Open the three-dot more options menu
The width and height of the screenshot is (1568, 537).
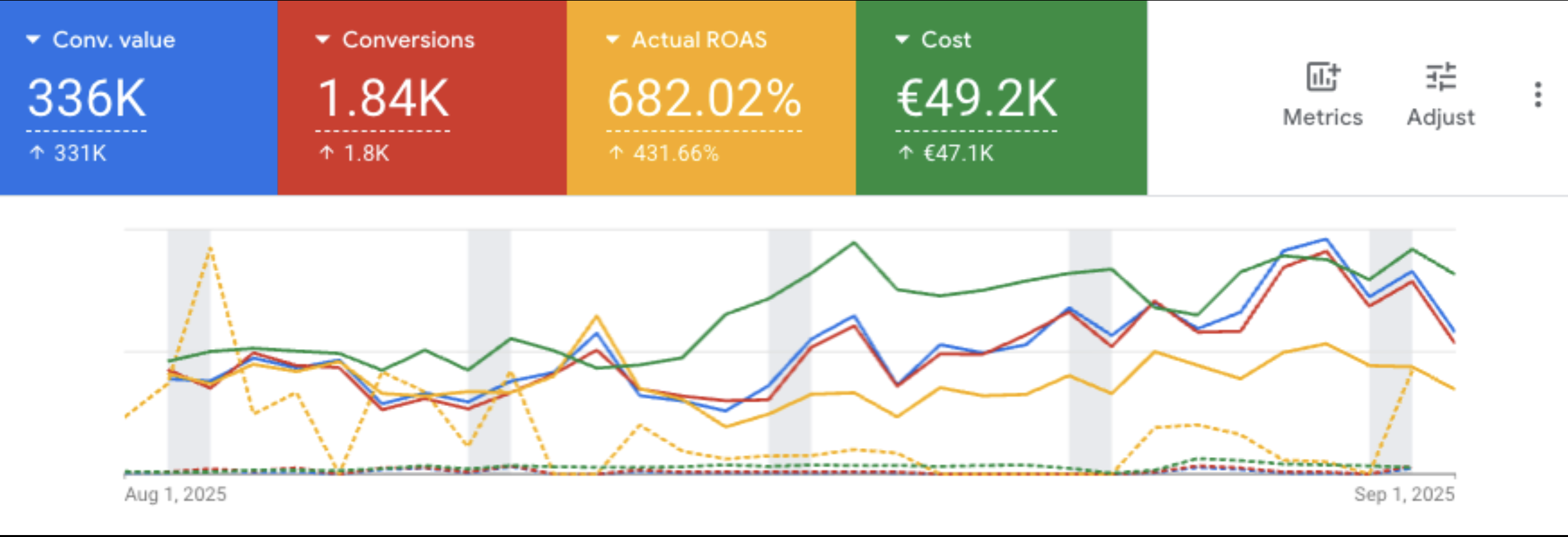tap(1538, 95)
